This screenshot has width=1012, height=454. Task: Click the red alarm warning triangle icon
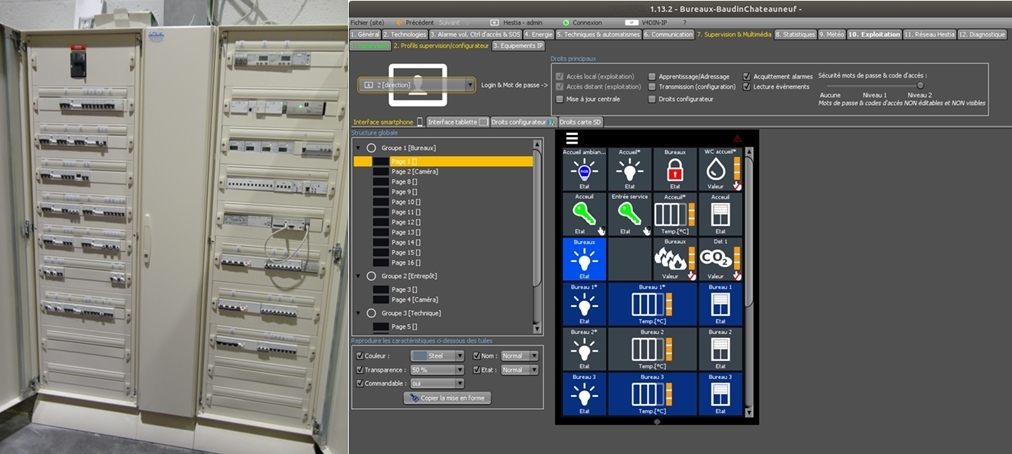click(x=737, y=139)
